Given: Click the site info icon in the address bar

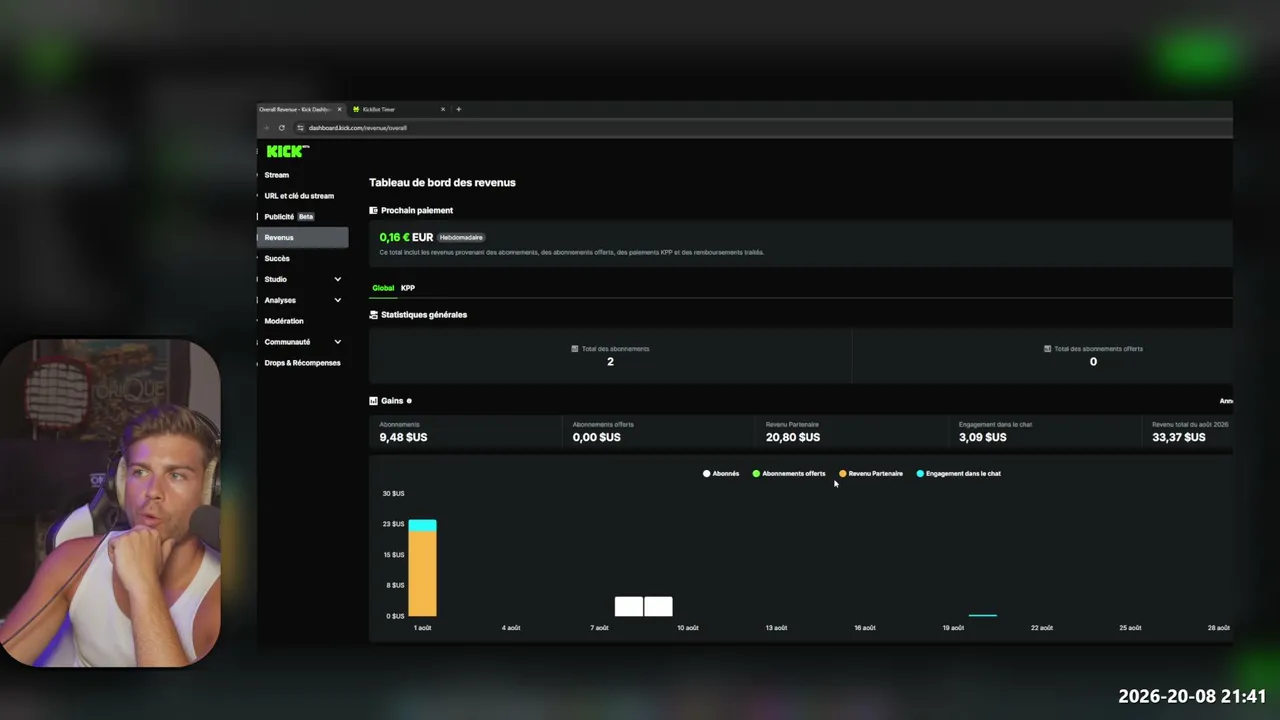Looking at the screenshot, I should (x=300, y=128).
